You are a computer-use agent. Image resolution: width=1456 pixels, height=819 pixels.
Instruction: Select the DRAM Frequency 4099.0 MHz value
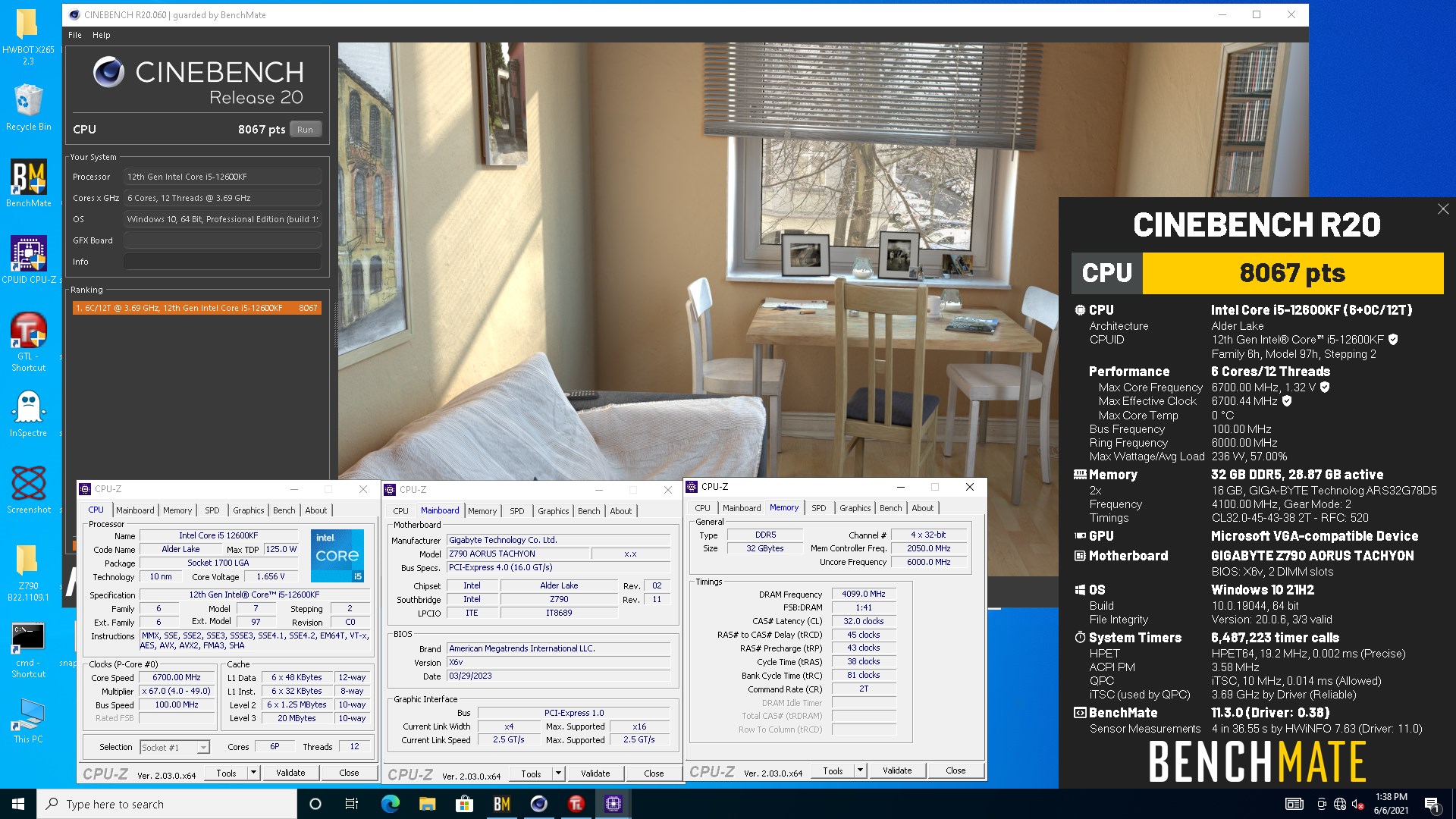pos(863,594)
